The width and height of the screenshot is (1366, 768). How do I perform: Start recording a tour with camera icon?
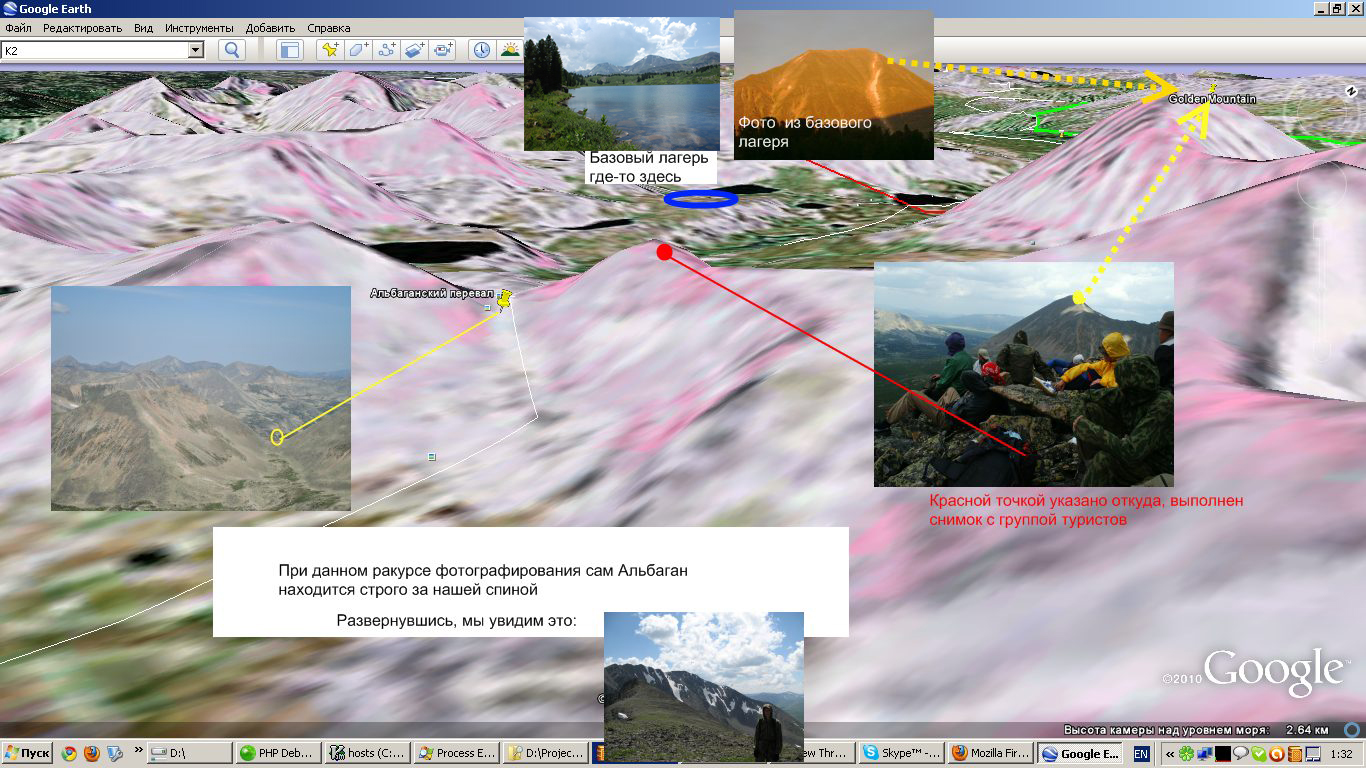[442, 50]
